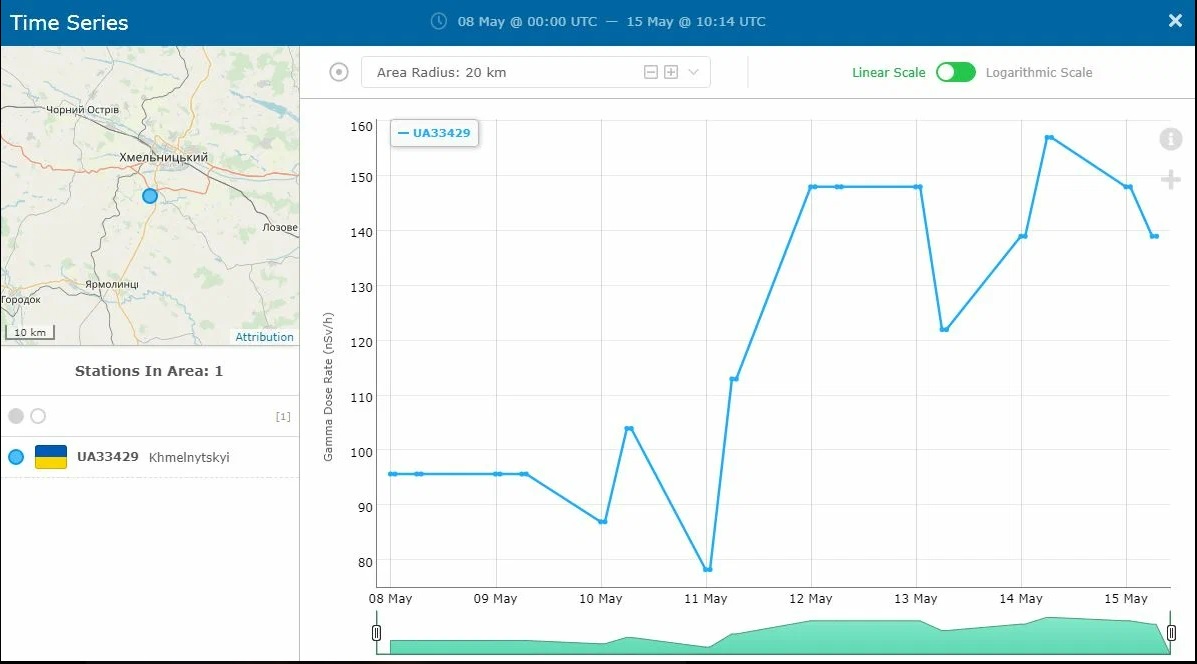Click the Stations In Area: 1 heading
1197x664 pixels.
tap(149, 371)
